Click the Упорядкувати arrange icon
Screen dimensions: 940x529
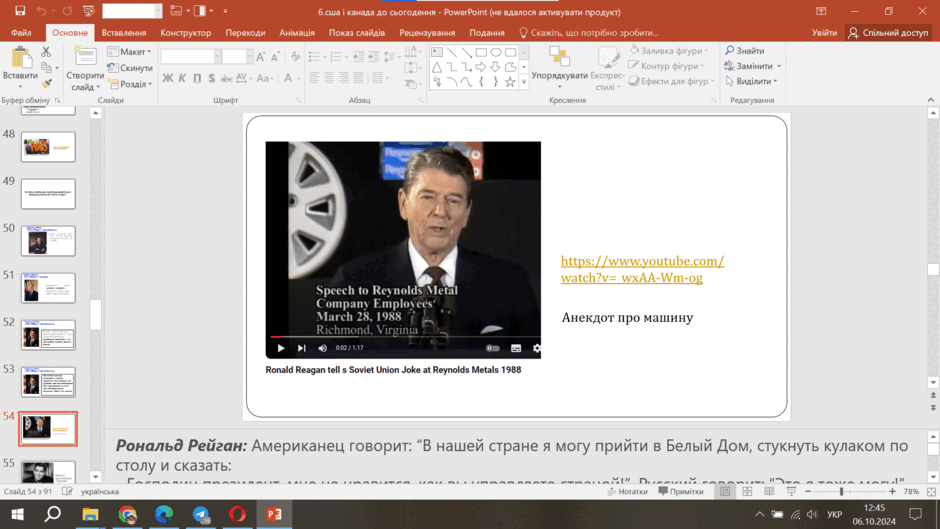pyautogui.click(x=559, y=58)
